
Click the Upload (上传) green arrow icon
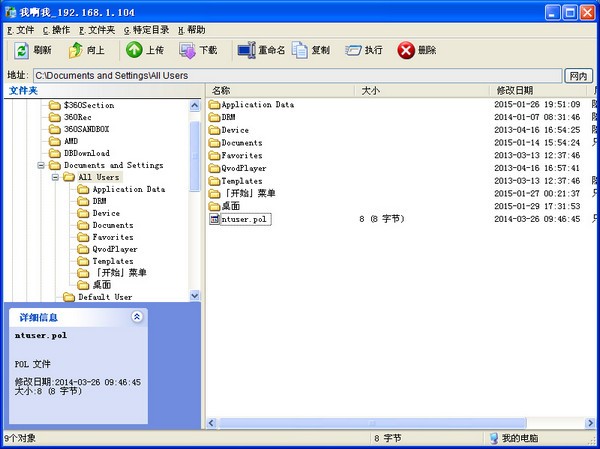pyautogui.click(x=134, y=50)
